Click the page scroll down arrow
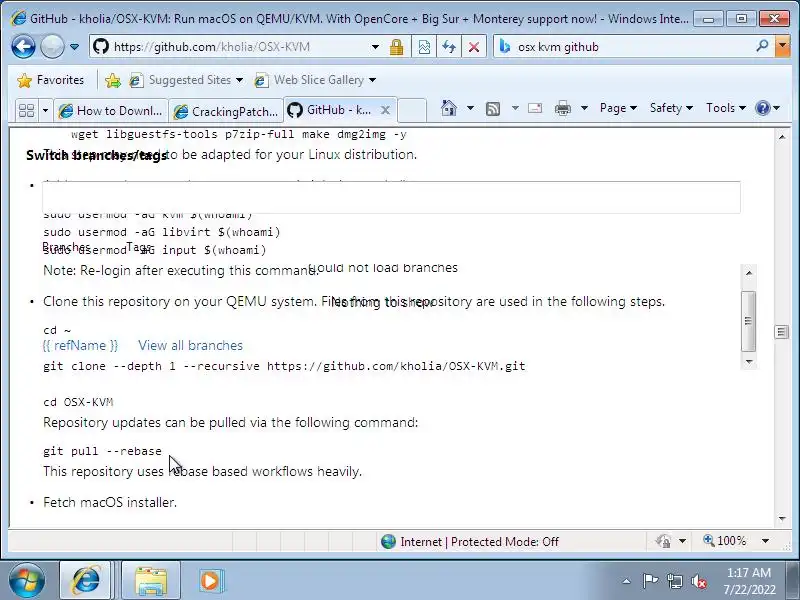 (782, 519)
